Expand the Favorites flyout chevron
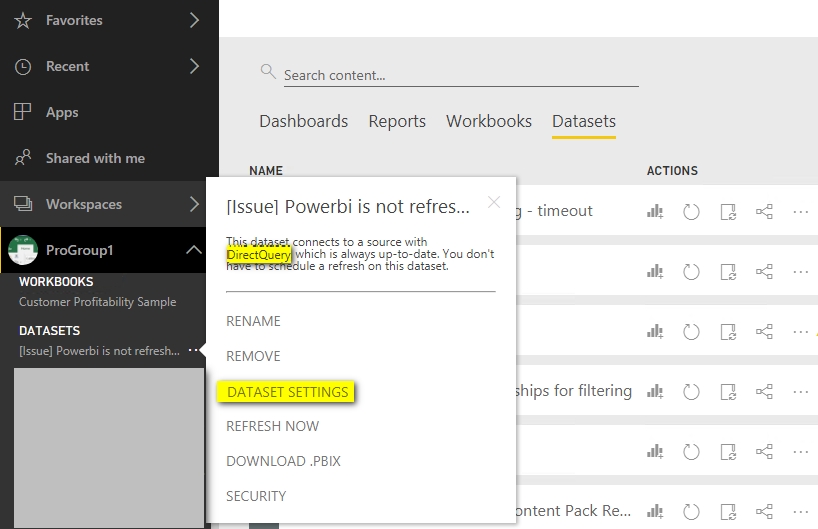Image resolution: width=818 pixels, height=529 pixels. (x=195, y=20)
